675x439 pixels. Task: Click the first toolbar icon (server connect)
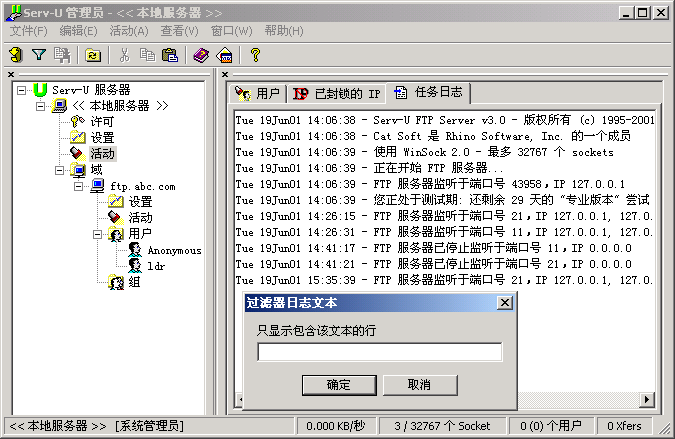pos(16,55)
